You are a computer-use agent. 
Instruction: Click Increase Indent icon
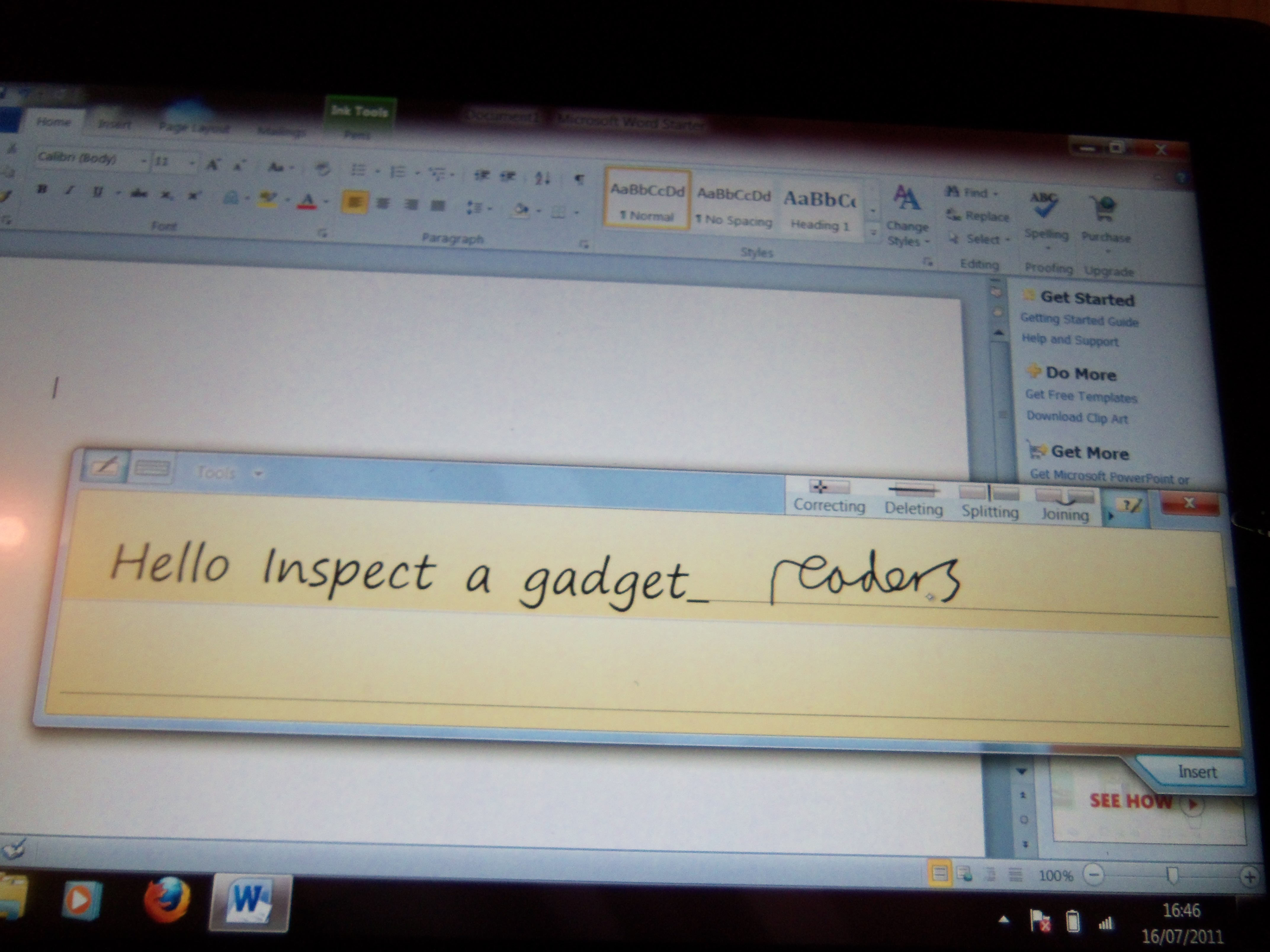508,176
